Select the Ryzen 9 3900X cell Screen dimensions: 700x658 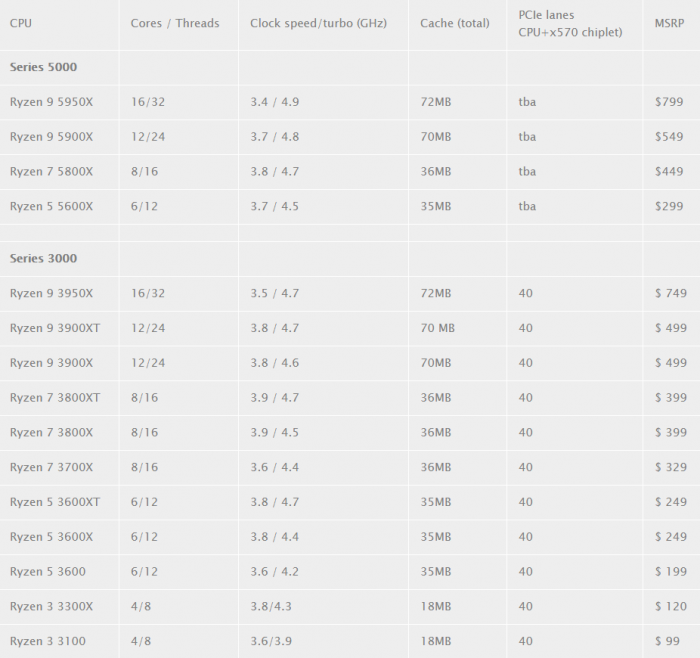[x=51, y=363]
